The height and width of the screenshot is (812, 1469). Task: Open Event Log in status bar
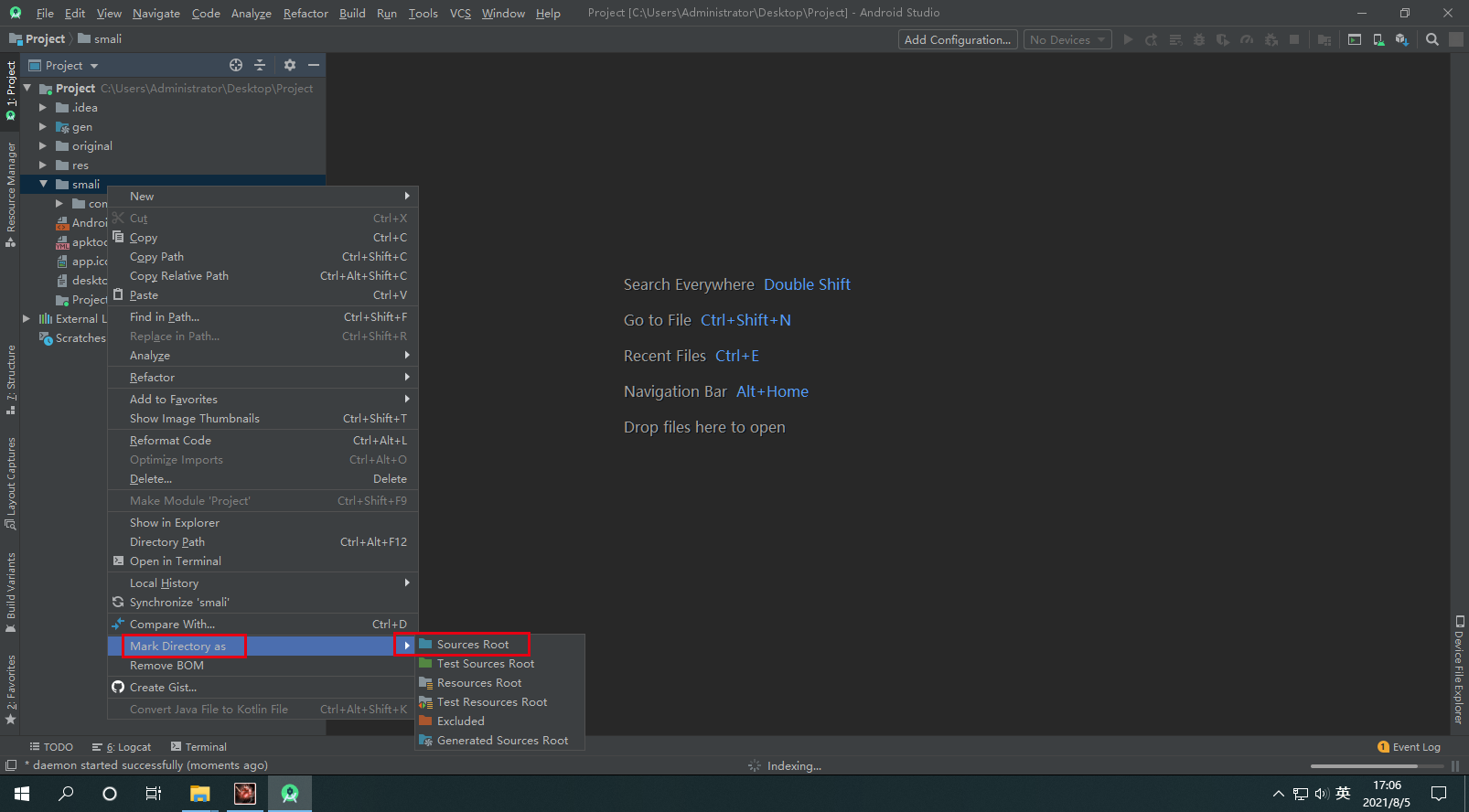pos(1409,747)
